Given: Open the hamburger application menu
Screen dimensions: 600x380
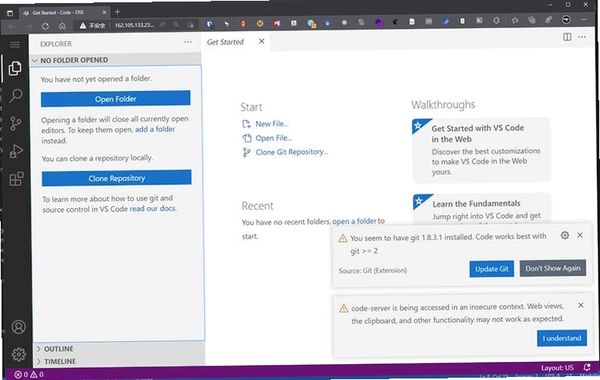Looking at the screenshot, I should pyautogui.click(x=15, y=45).
